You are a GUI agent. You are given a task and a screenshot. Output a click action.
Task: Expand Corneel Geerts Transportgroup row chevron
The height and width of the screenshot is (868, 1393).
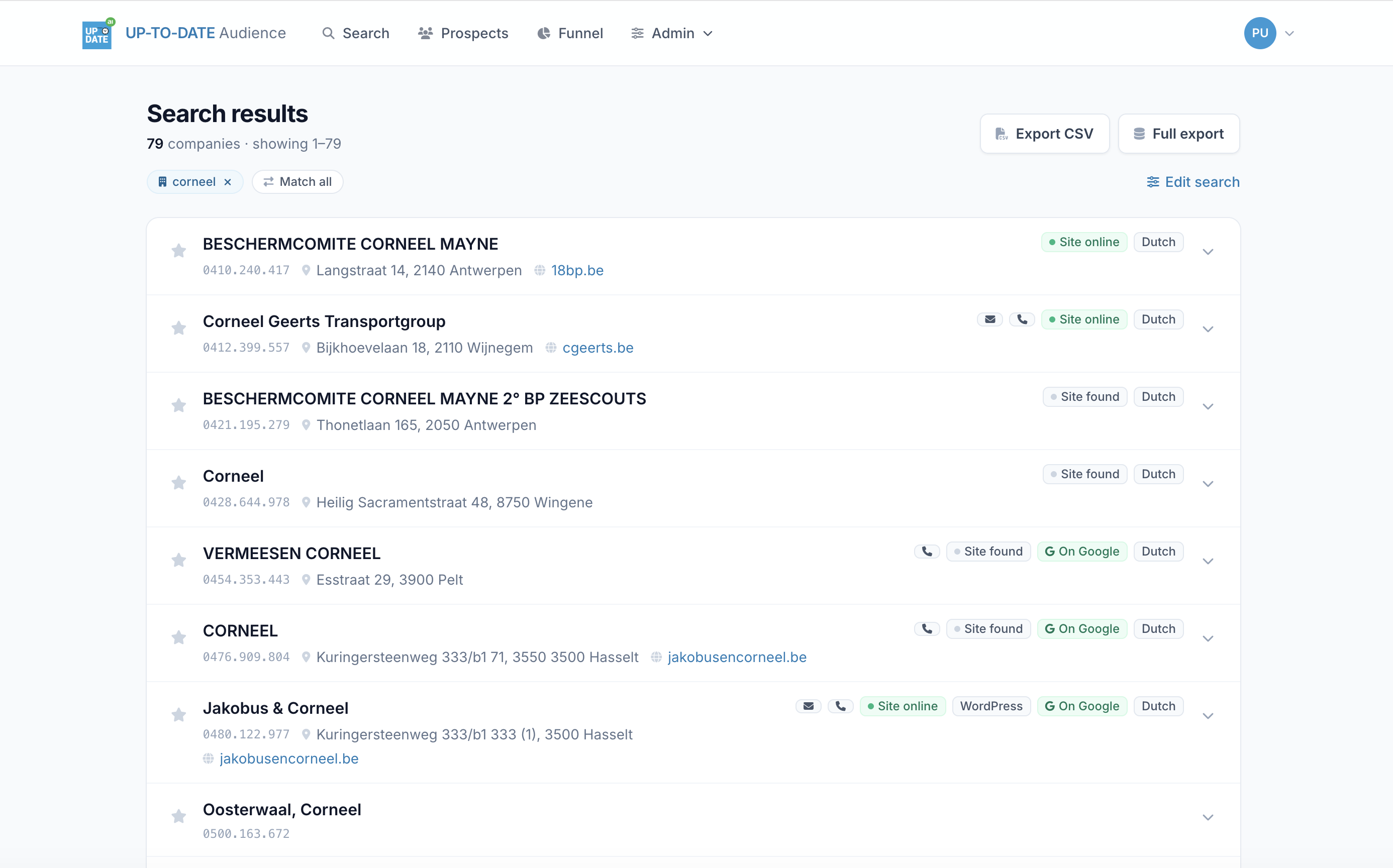tap(1208, 330)
